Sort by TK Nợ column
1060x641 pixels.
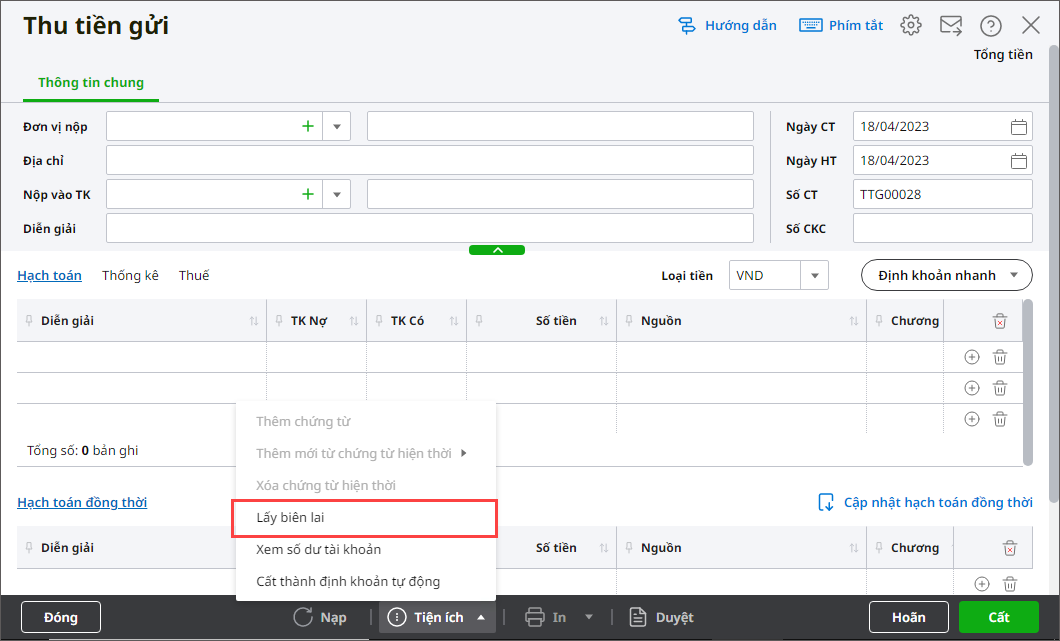click(354, 321)
